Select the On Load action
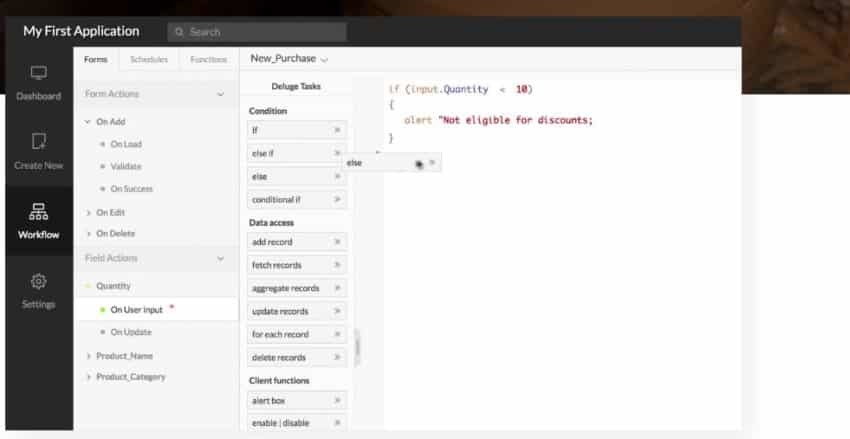Screen dimensions: 850x439 pos(126,144)
